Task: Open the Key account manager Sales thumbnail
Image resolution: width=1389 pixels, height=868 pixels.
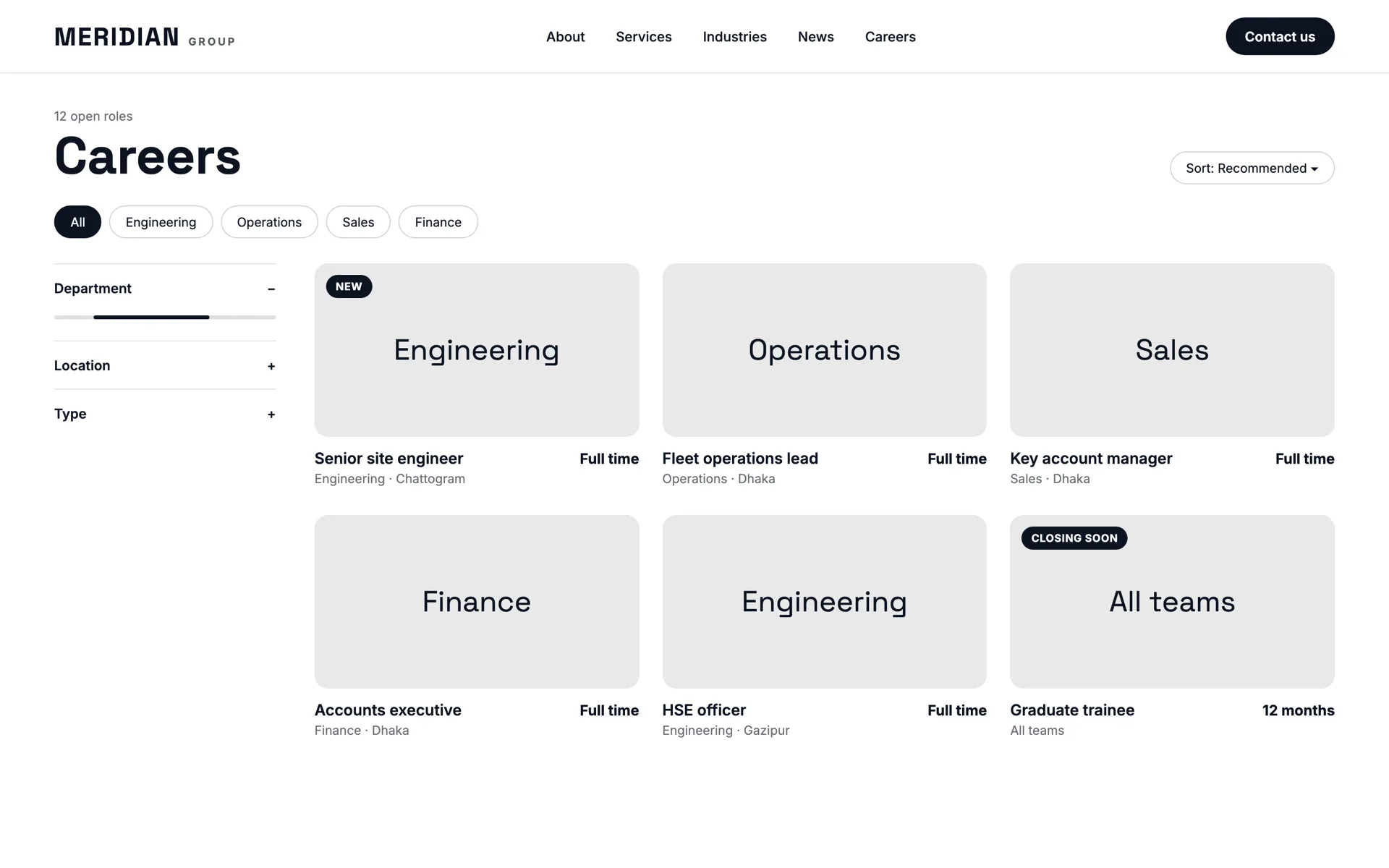Action: (1172, 350)
